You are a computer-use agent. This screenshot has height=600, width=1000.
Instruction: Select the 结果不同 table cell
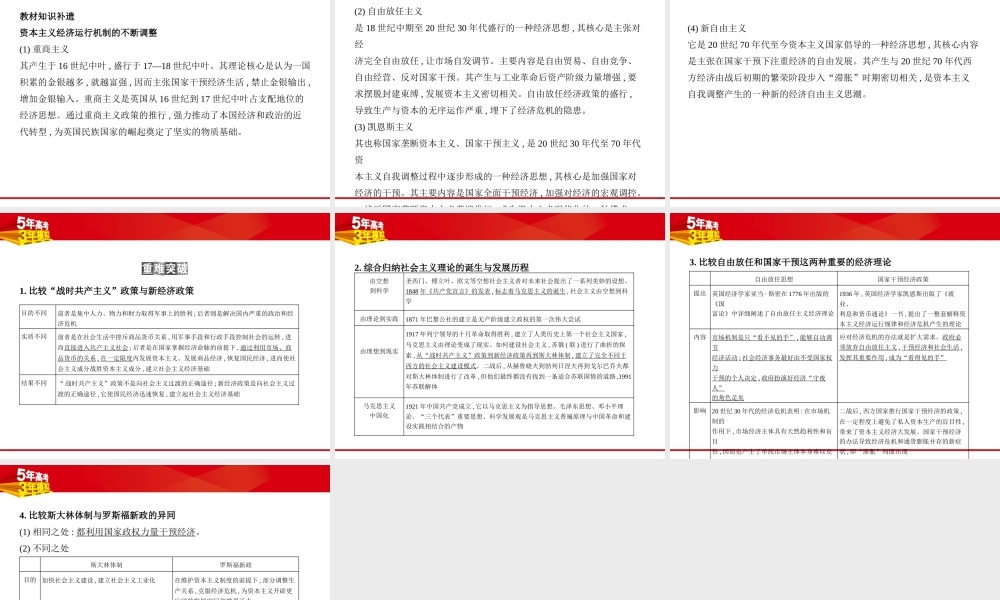tap(32, 381)
